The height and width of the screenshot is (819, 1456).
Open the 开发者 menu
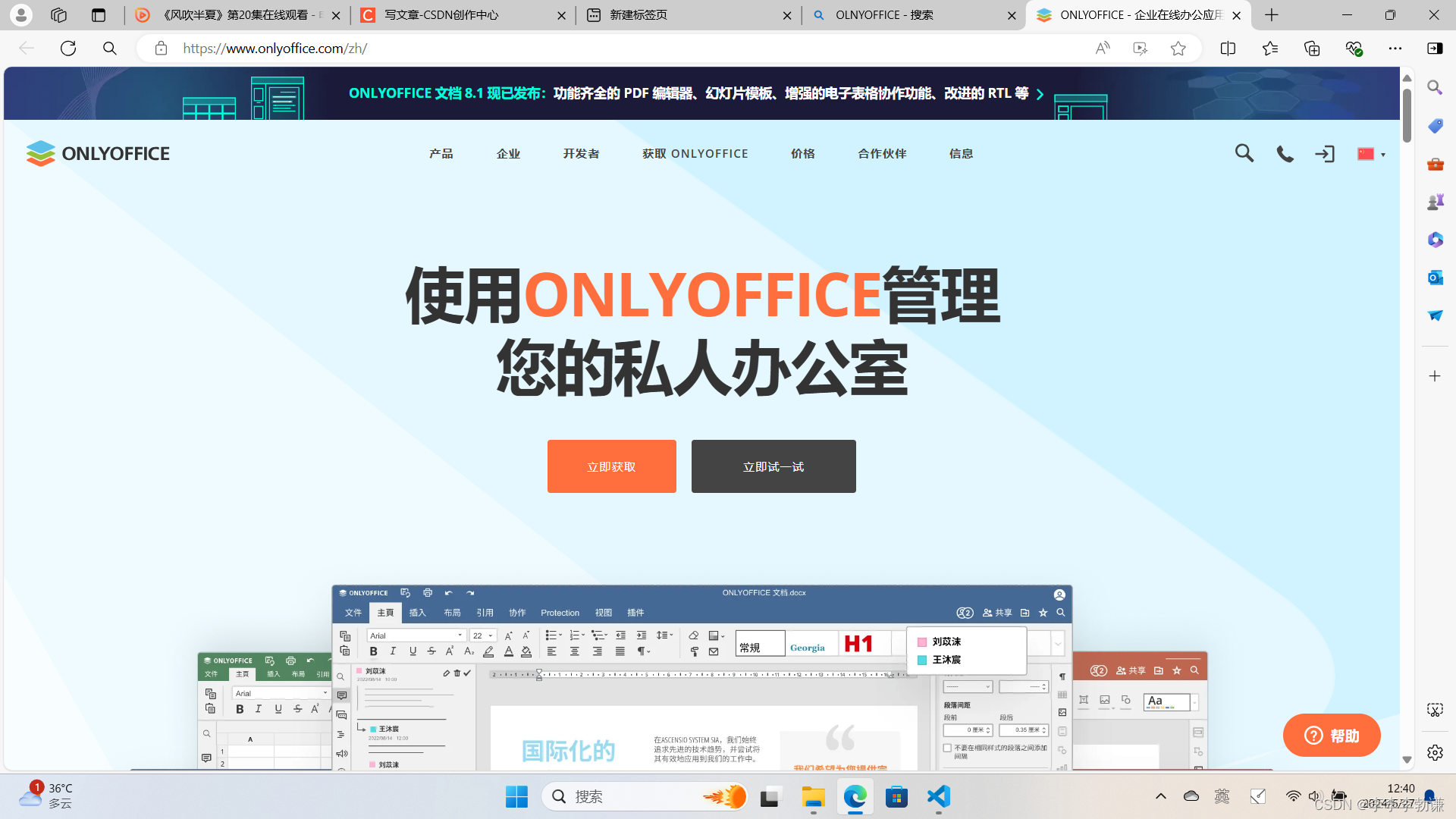click(x=582, y=153)
